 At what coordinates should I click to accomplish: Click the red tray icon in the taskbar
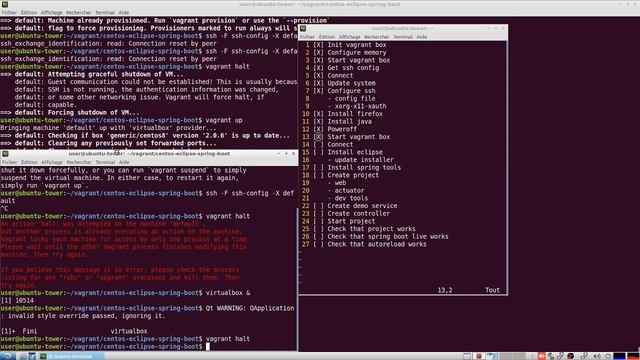coord(541,356)
